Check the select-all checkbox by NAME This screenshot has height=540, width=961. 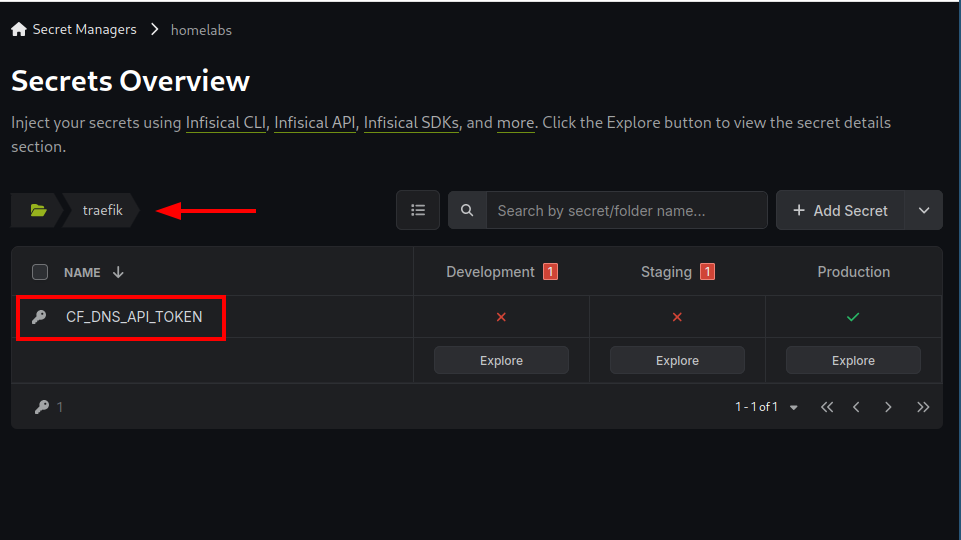point(40,272)
